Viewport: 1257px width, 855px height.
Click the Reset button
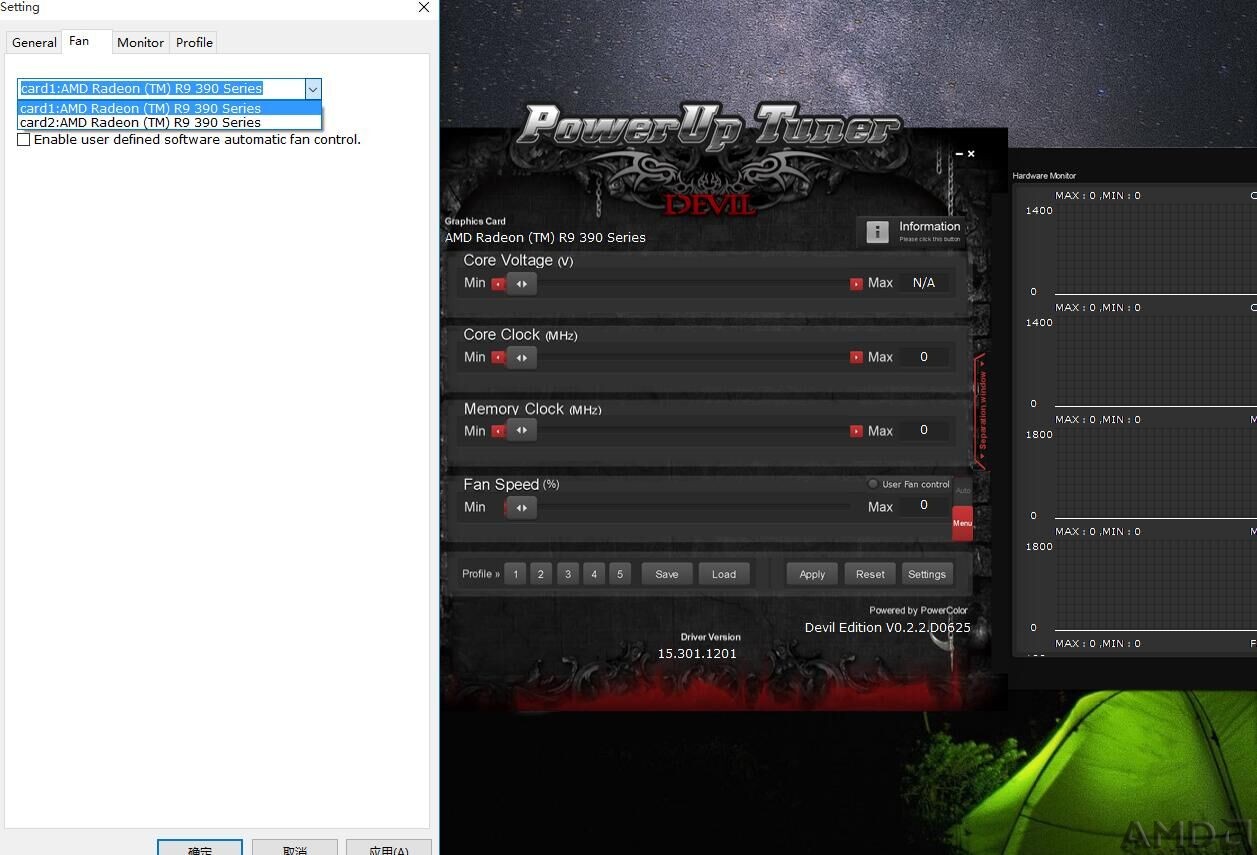pyautogui.click(x=870, y=574)
